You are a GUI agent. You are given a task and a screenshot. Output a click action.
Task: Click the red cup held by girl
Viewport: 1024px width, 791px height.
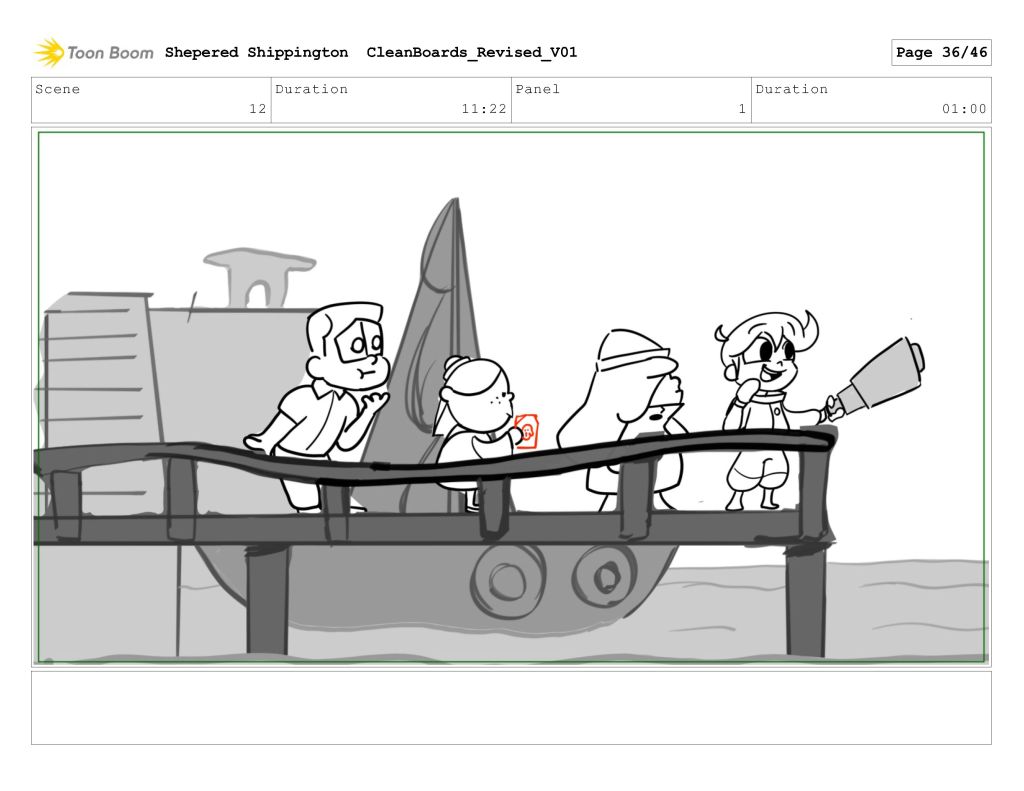pyautogui.click(x=527, y=431)
